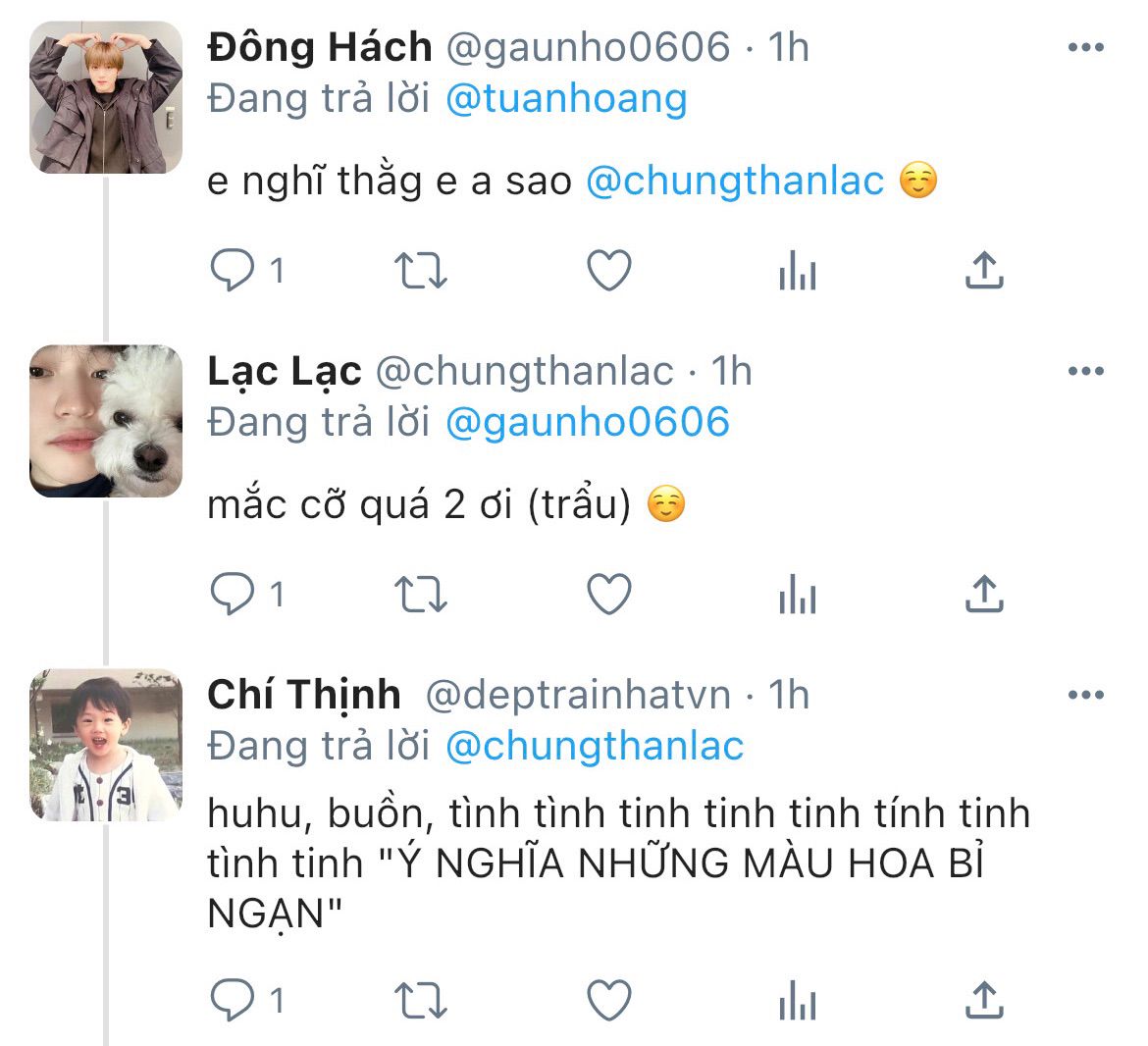Open more options menu on Lạc Lạc's tweet

(x=1085, y=371)
